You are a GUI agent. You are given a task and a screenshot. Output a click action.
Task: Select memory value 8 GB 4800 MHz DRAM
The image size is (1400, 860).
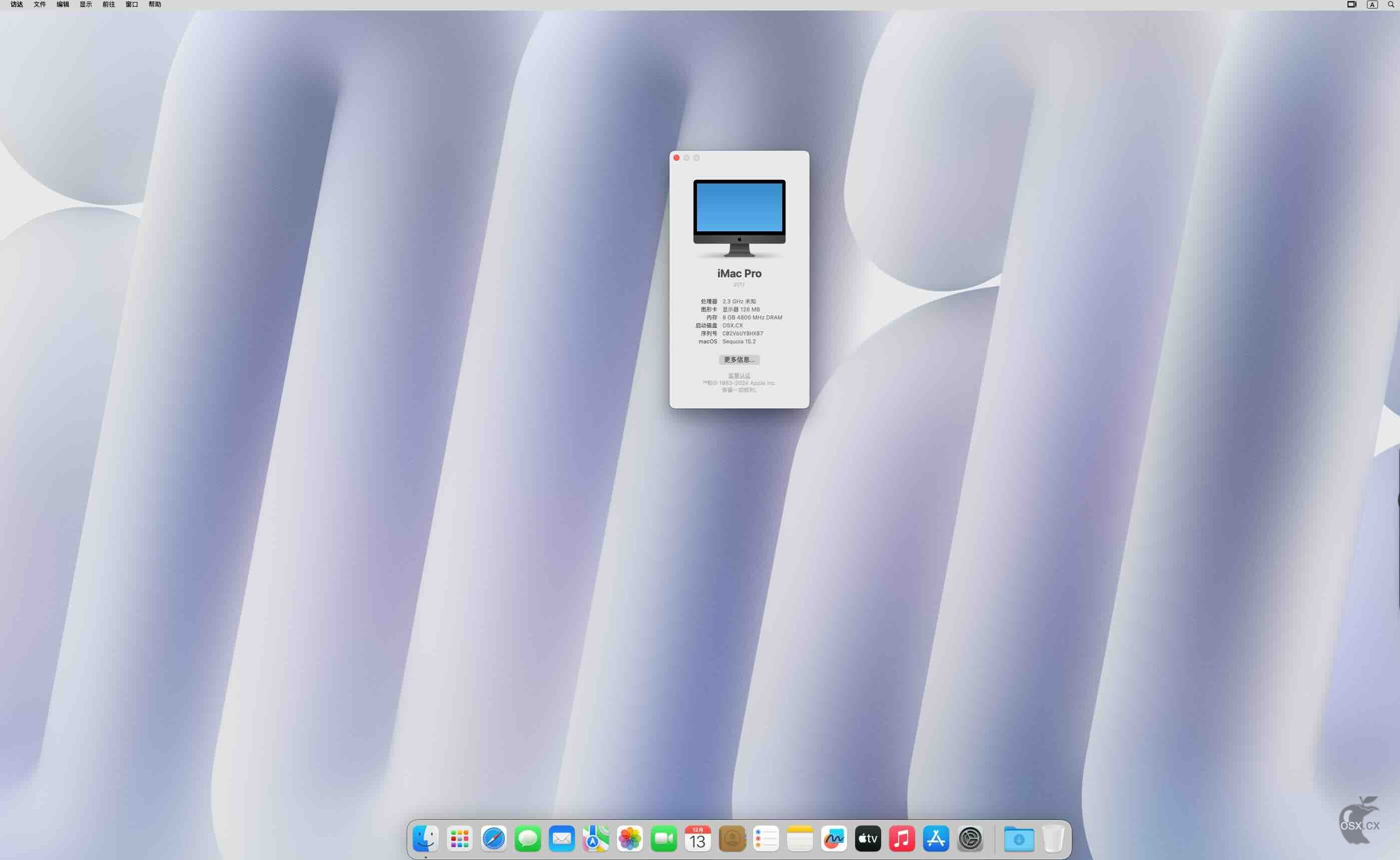(752, 317)
